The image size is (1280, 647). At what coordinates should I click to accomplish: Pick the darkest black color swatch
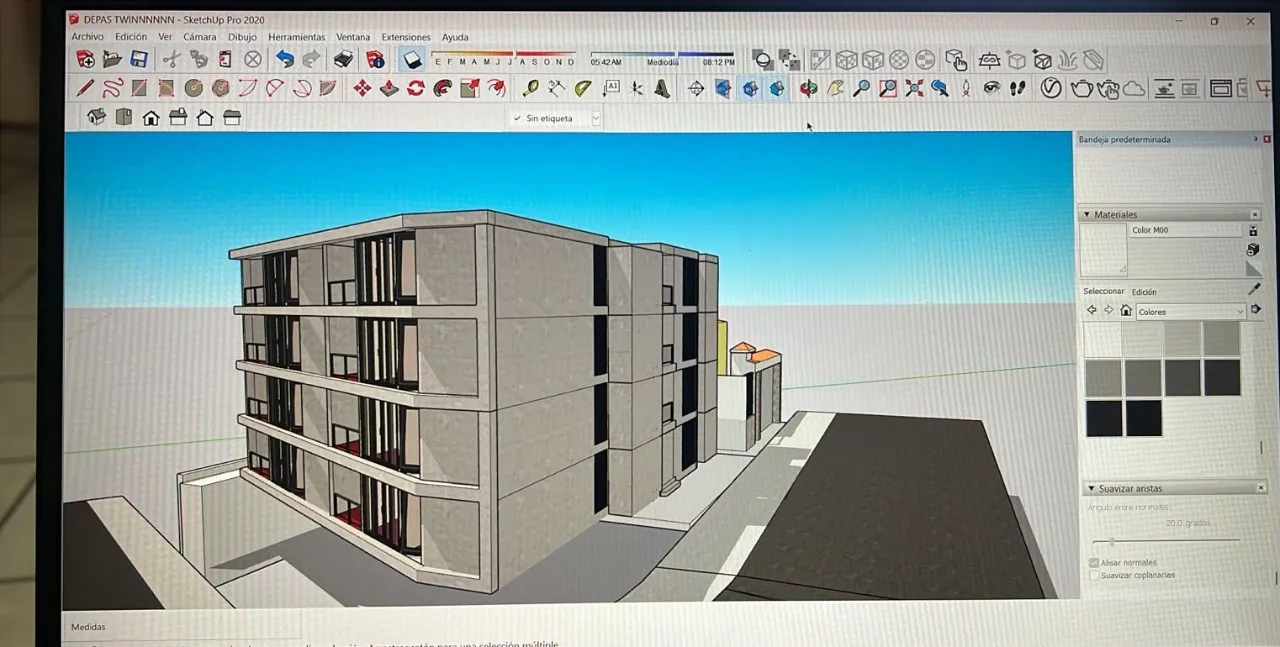[1144, 418]
